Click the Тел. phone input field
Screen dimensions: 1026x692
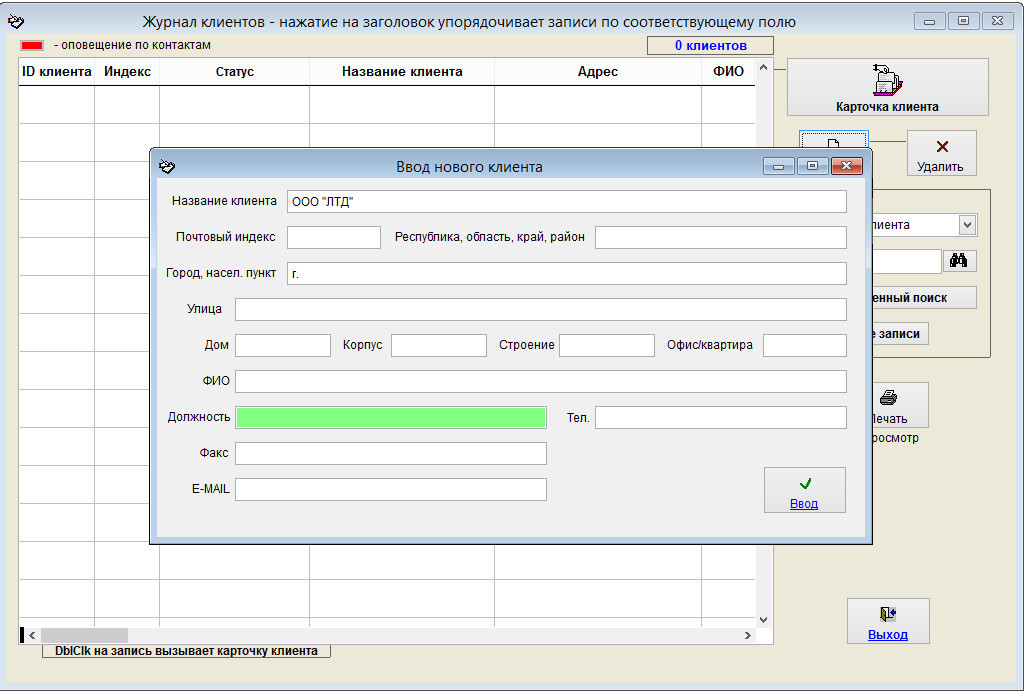[720, 417]
